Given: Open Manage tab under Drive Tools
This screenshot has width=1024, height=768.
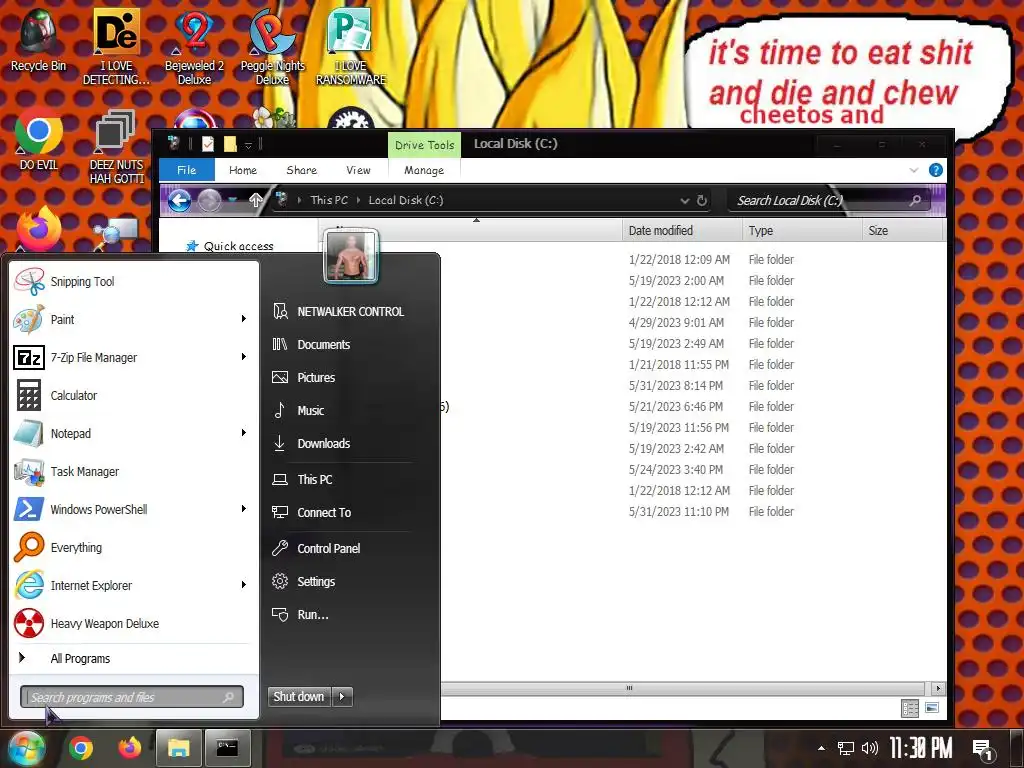Looking at the screenshot, I should tap(424, 170).
